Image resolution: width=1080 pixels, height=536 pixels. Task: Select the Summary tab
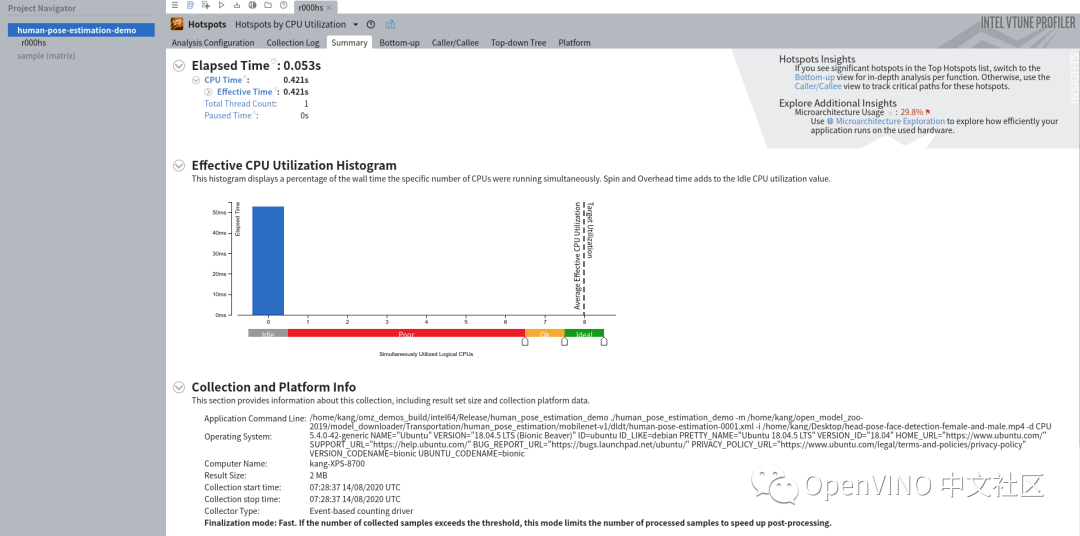349,43
